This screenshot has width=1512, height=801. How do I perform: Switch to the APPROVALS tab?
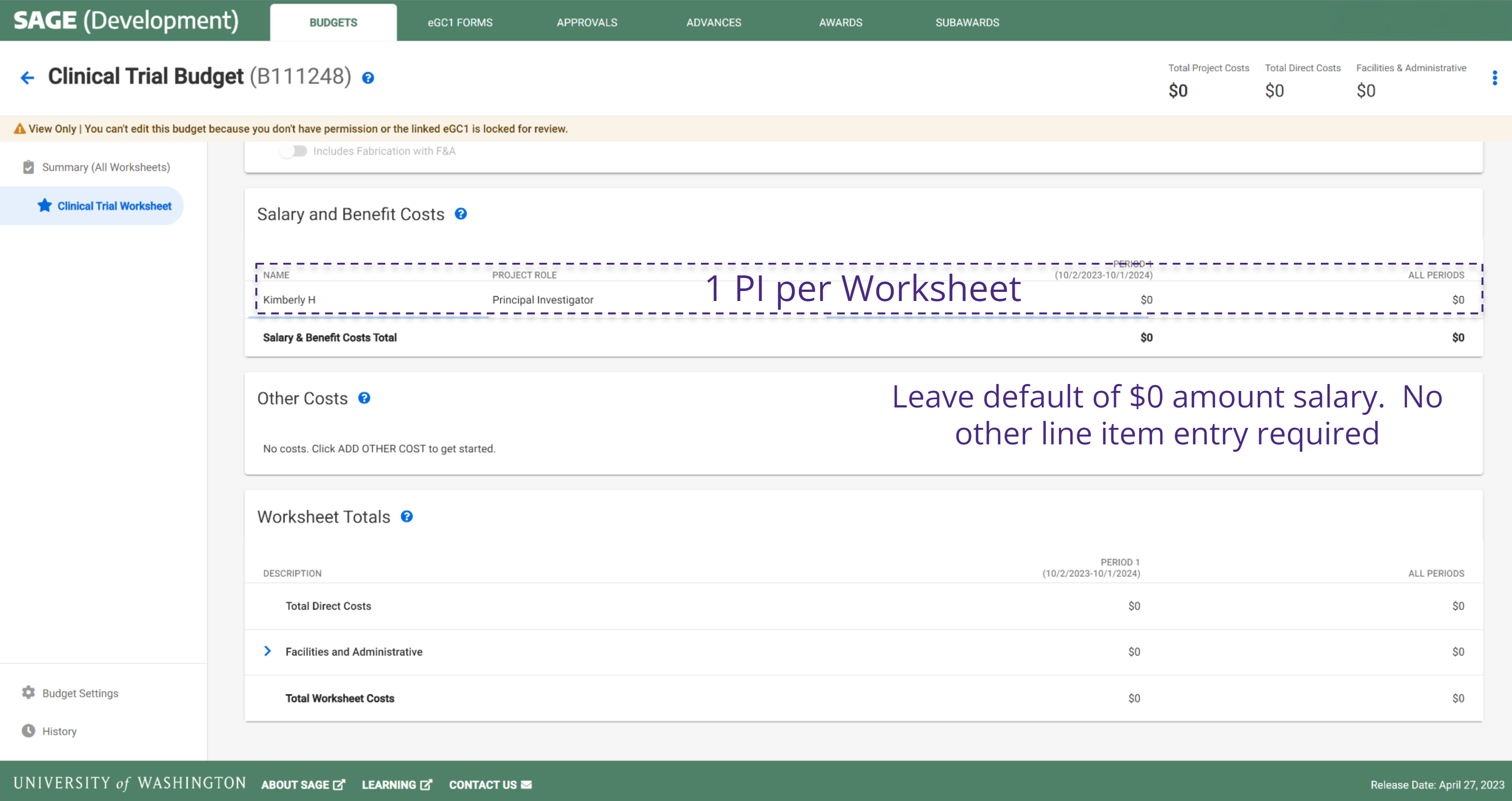pos(586,22)
